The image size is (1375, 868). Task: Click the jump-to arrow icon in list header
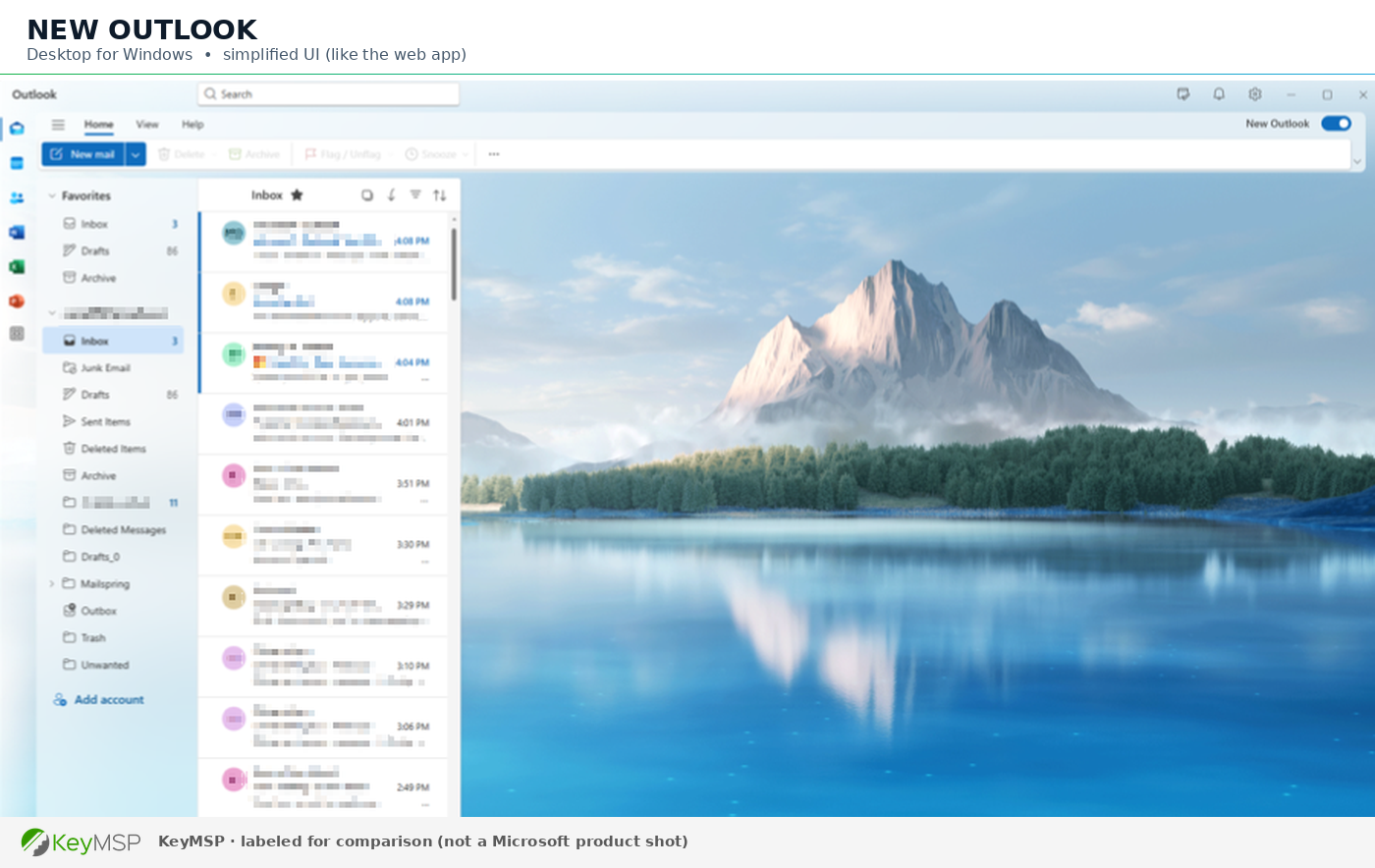click(391, 195)
